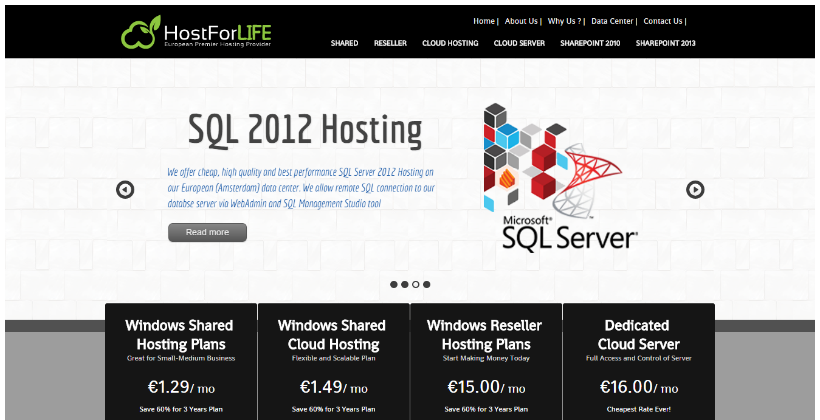Click the Cheapest Rate Ever! text

pyautogui.click(x=639, y=410)
